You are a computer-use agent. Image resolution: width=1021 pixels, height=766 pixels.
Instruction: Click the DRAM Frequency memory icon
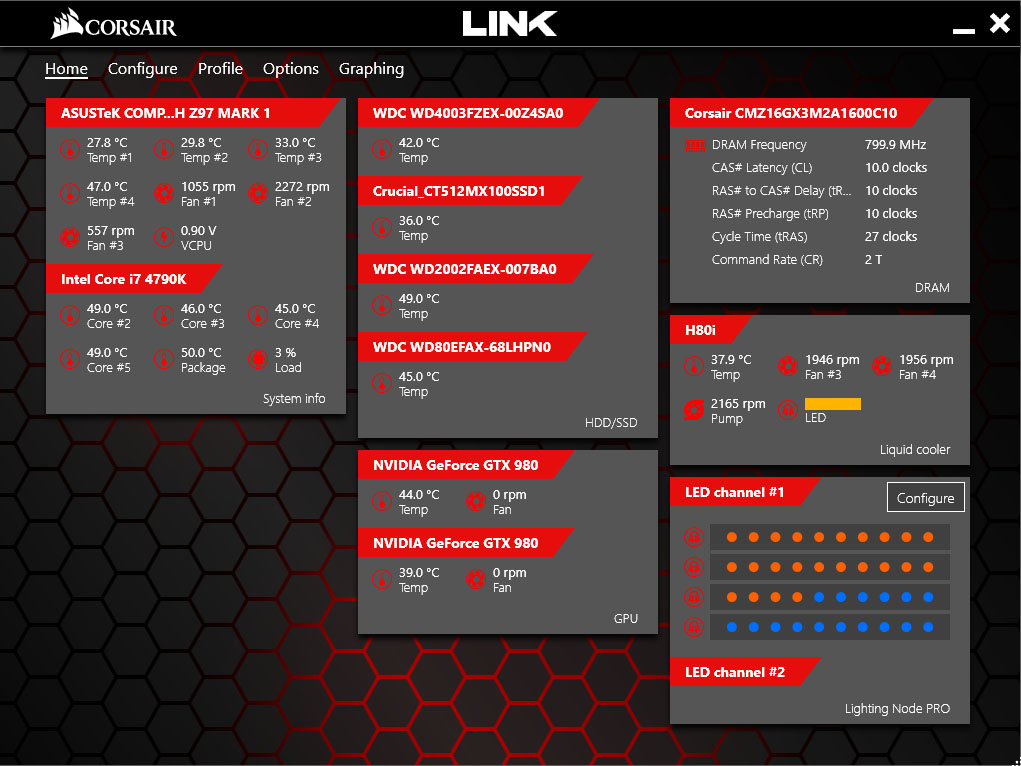695,145
